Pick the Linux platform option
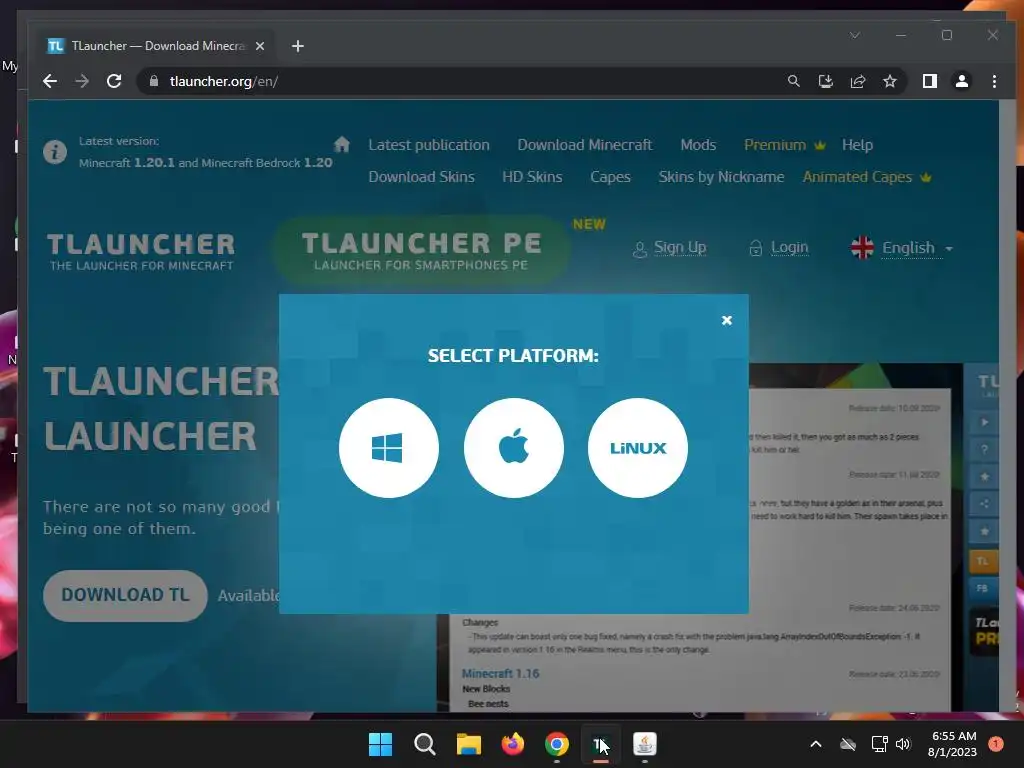 (x=638, y=448)
